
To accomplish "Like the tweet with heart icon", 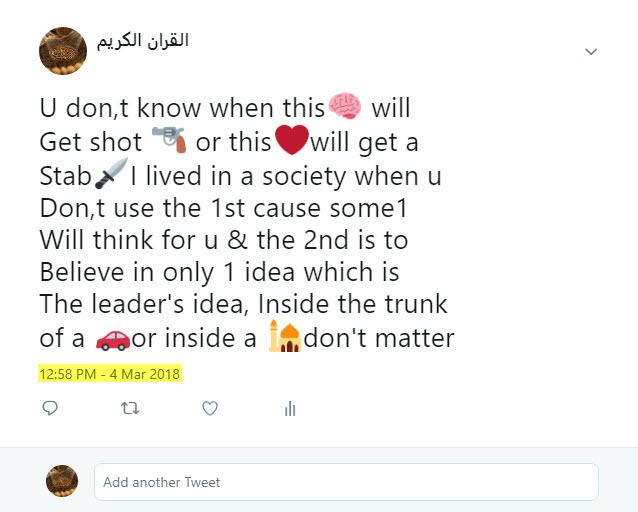I will click(210, 408).
